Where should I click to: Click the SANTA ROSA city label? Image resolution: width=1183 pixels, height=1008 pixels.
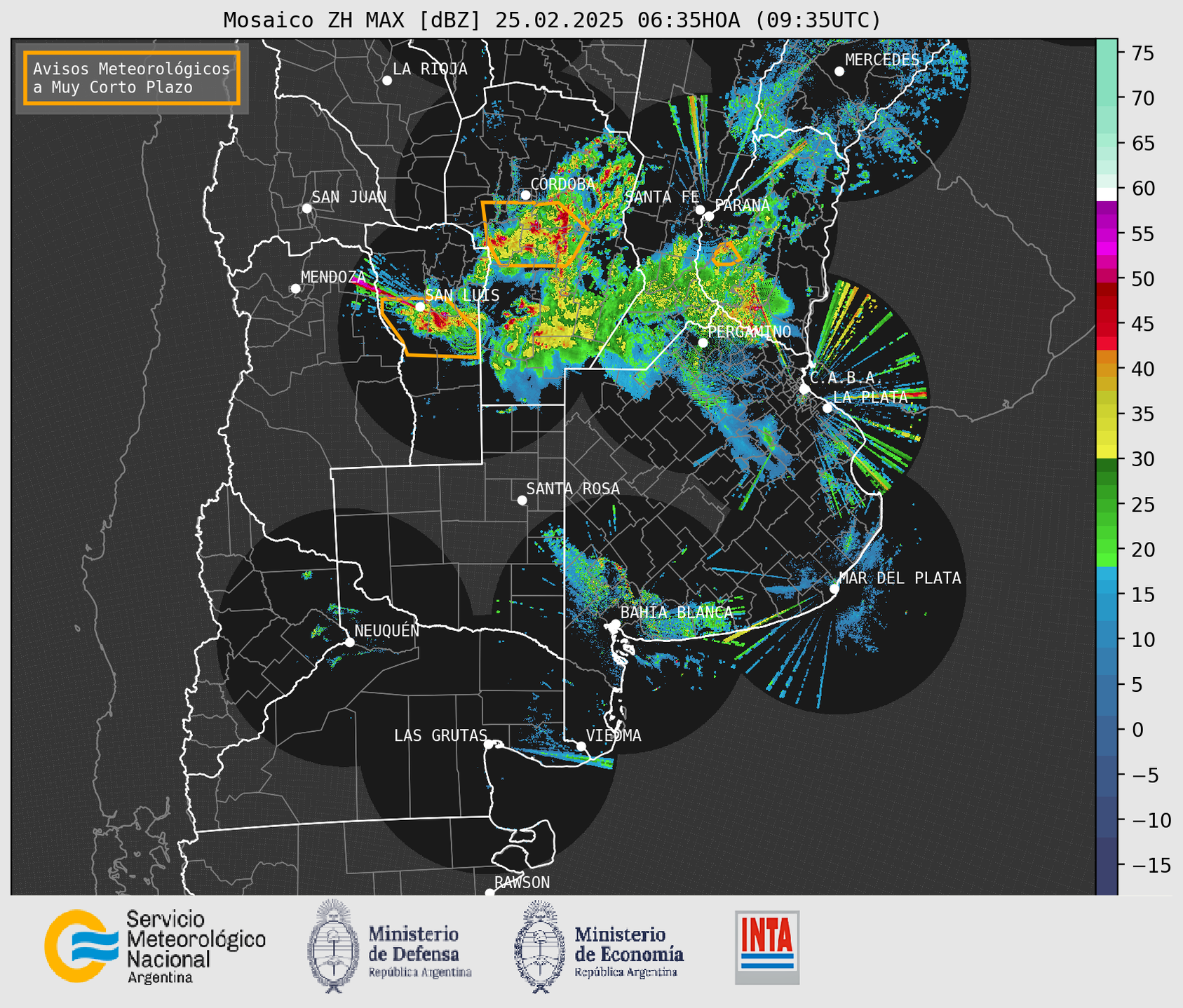point(573,489)
